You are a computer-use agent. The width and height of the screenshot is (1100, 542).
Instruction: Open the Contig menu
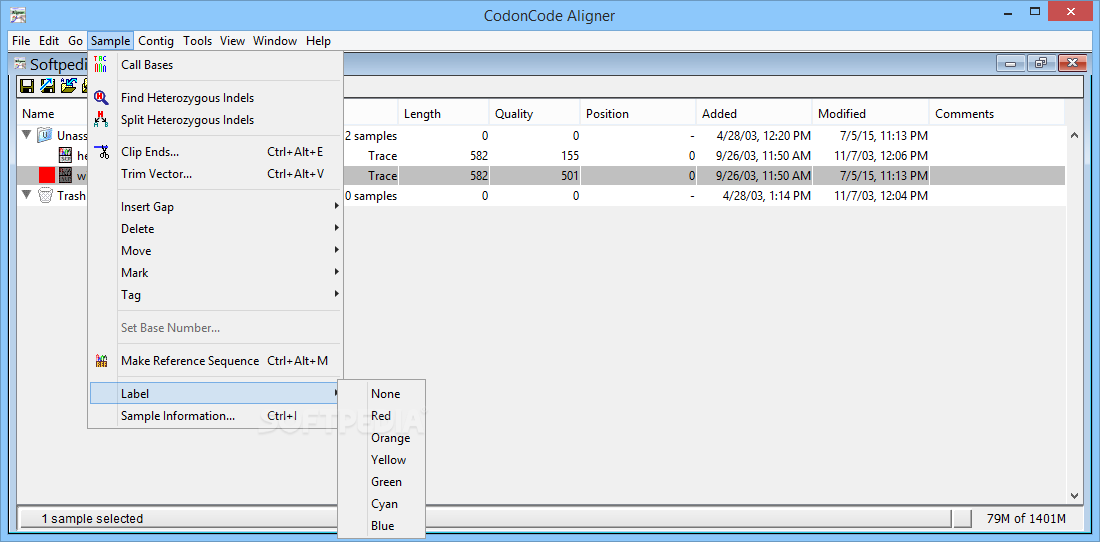click(156, 41)
